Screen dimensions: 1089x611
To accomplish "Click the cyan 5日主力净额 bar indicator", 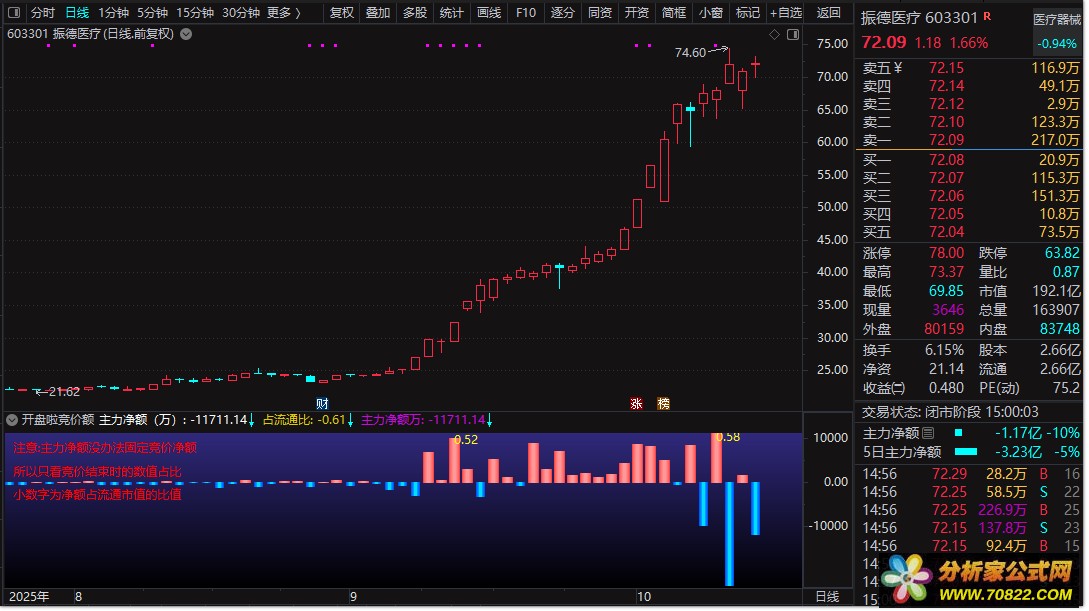I will 966,452.
